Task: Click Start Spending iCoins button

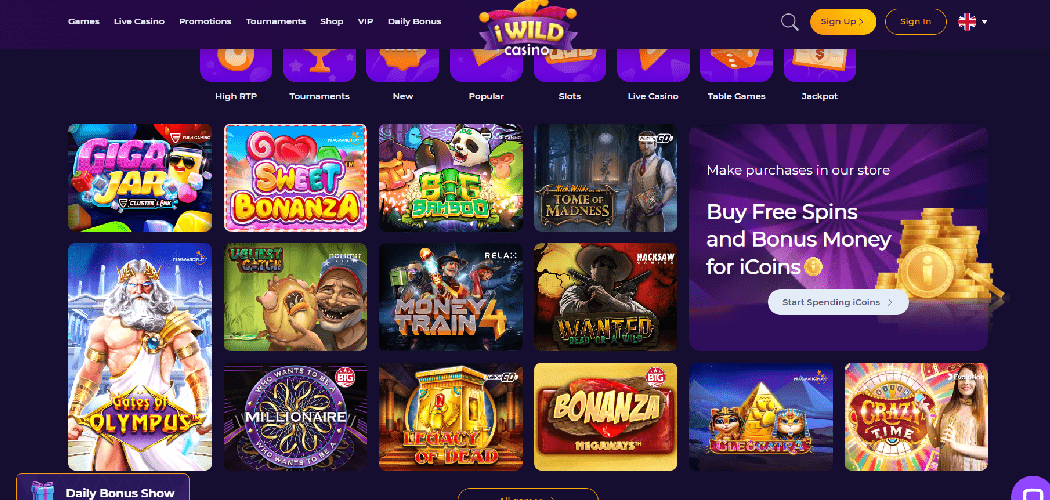Action: pyautogui.click(x=838, y=303)
